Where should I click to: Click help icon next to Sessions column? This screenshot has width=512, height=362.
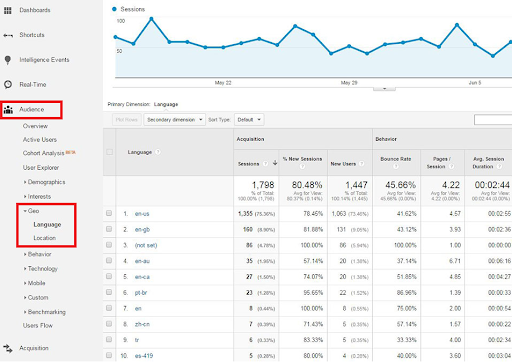pos(265,164)
